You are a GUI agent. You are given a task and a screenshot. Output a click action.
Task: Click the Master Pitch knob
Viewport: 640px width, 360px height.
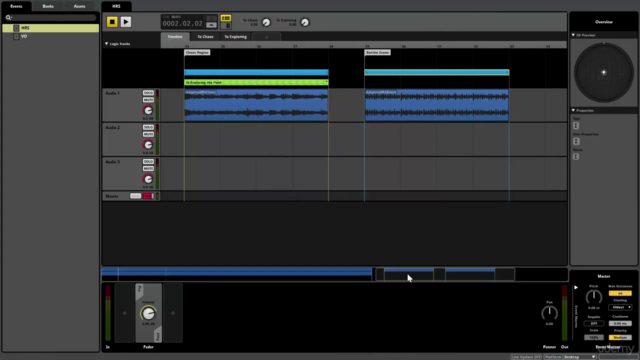tap(593, 297)
